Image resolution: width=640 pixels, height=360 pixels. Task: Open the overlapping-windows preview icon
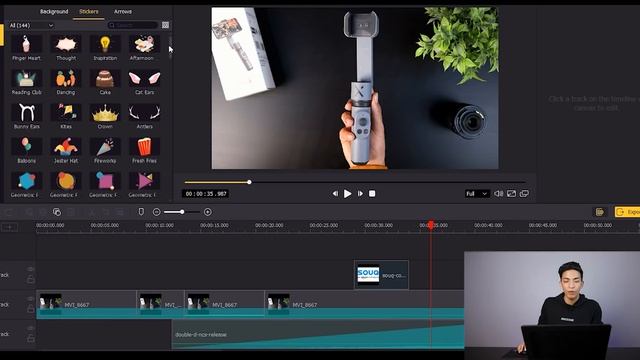524,193
